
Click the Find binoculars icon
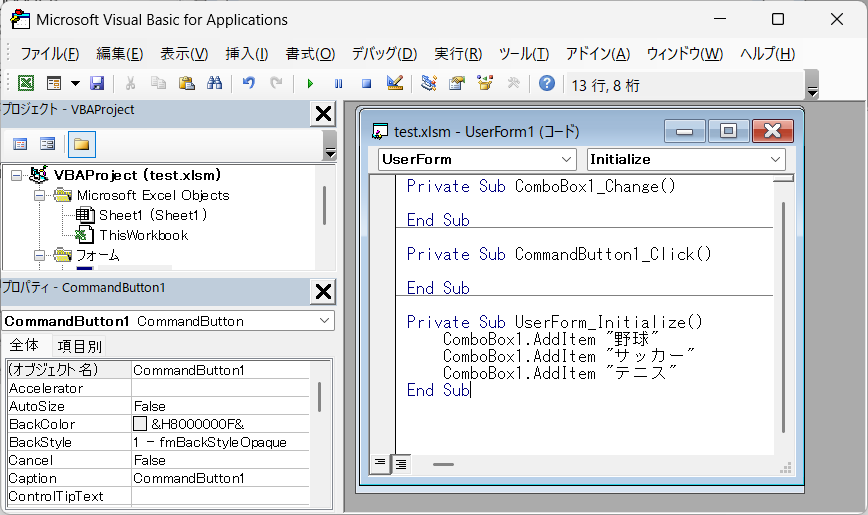pos(214,84)
